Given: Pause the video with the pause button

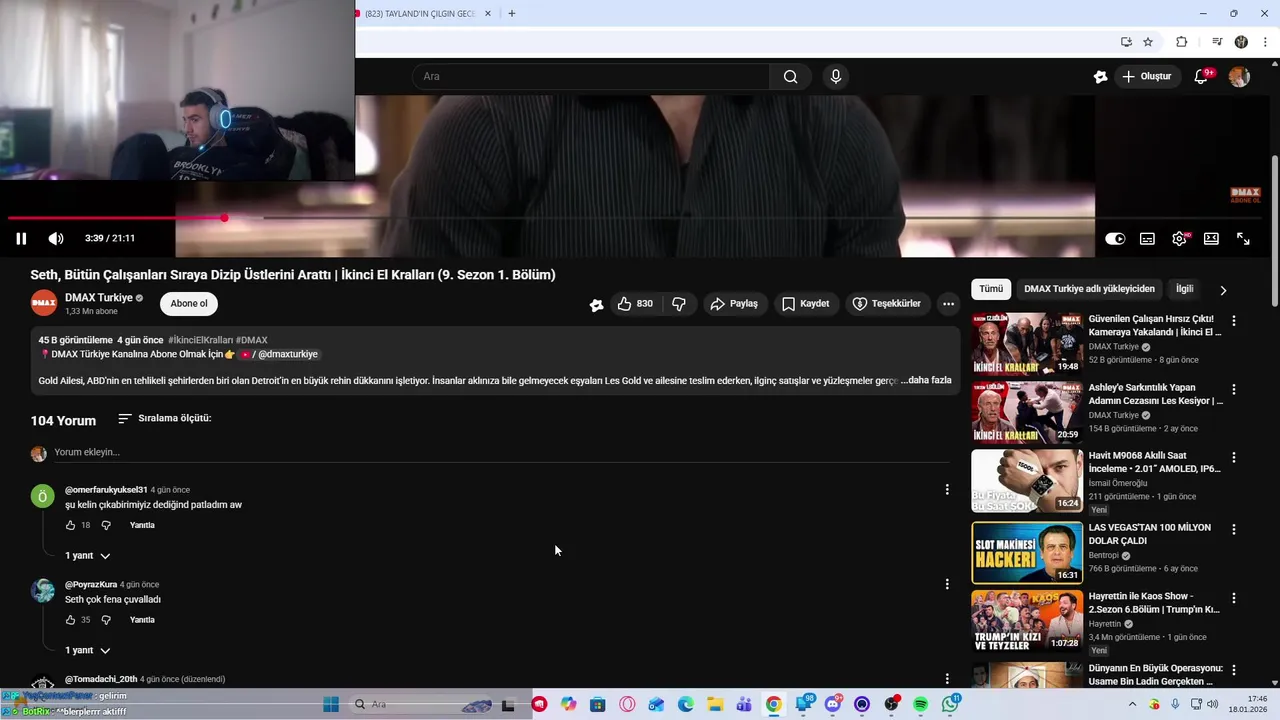Looking at the screenshot, I should click(21, 238).
